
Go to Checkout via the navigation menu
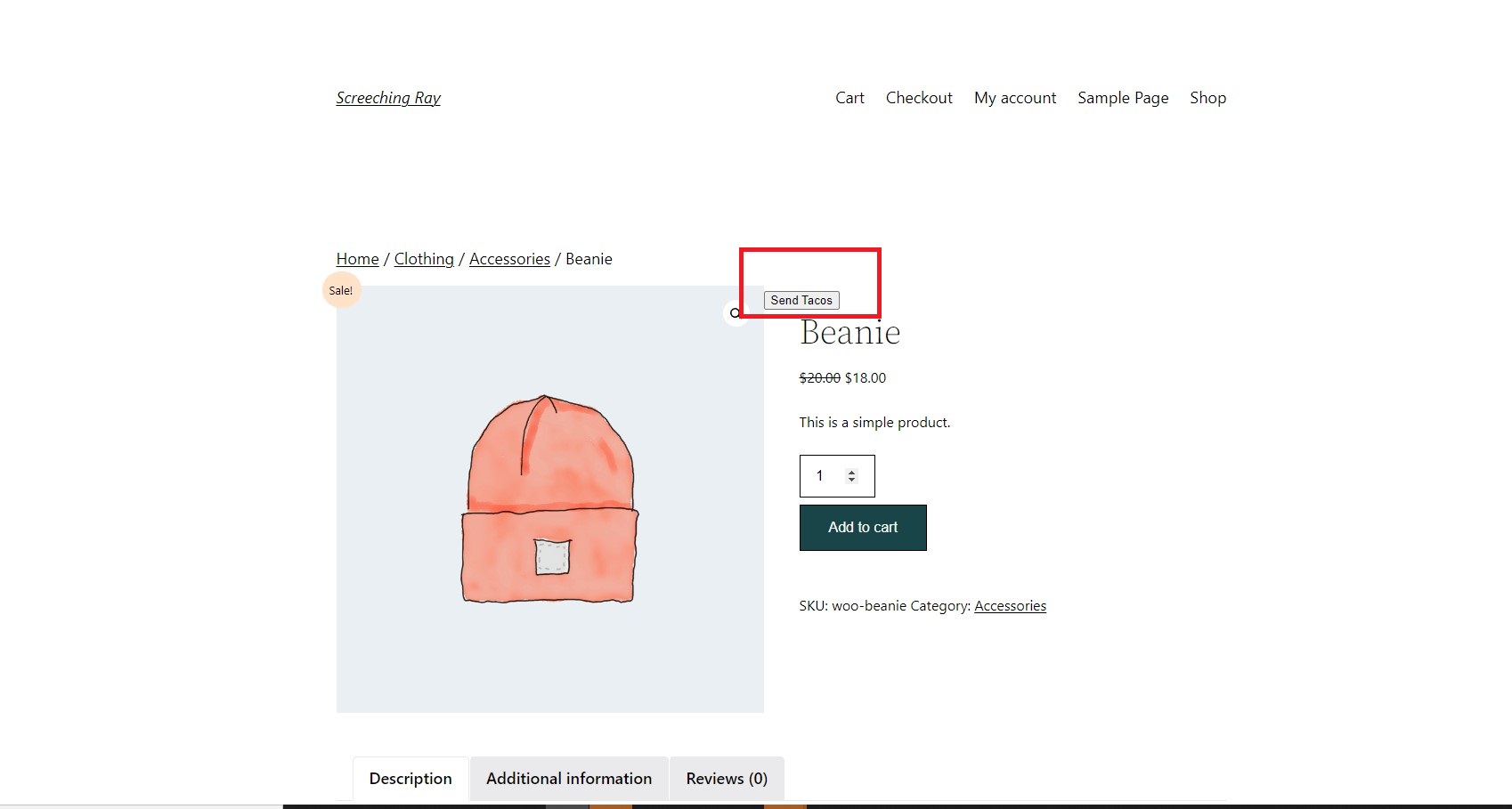pyautogui.click(x=919, y=97)
